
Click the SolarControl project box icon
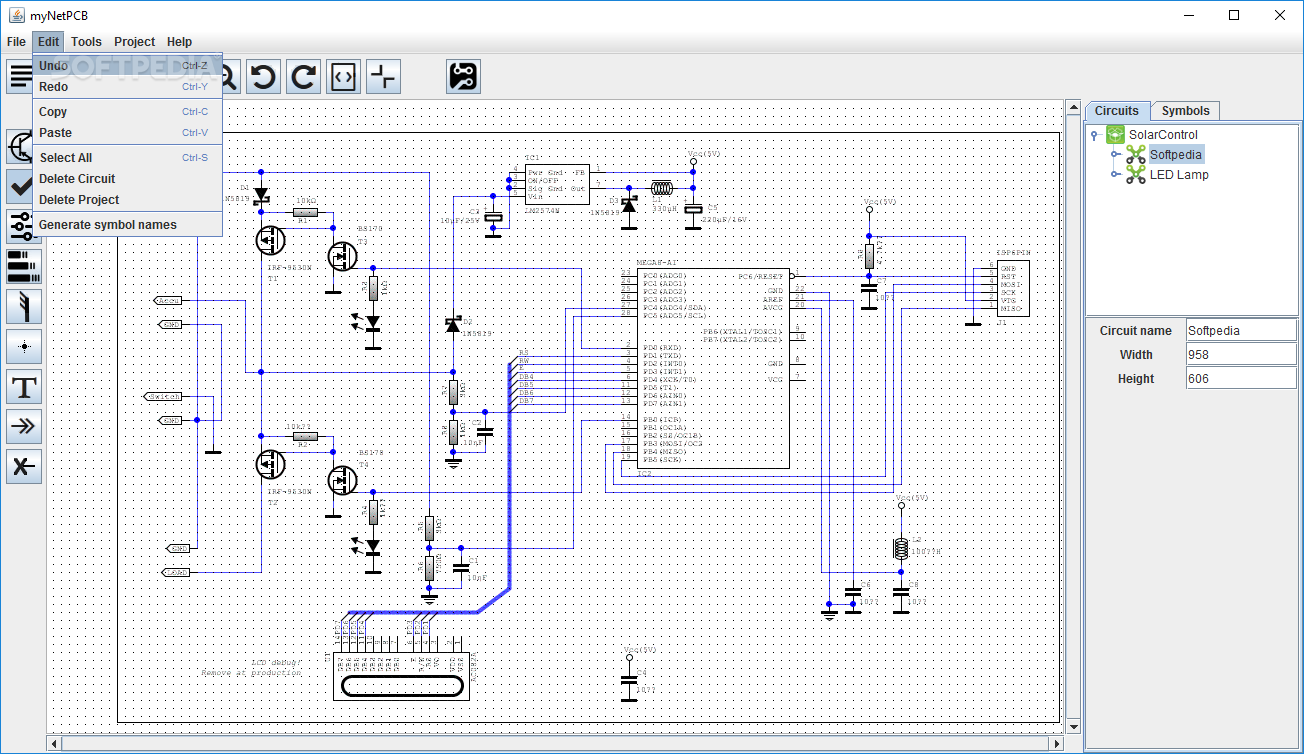(1115, 135)
